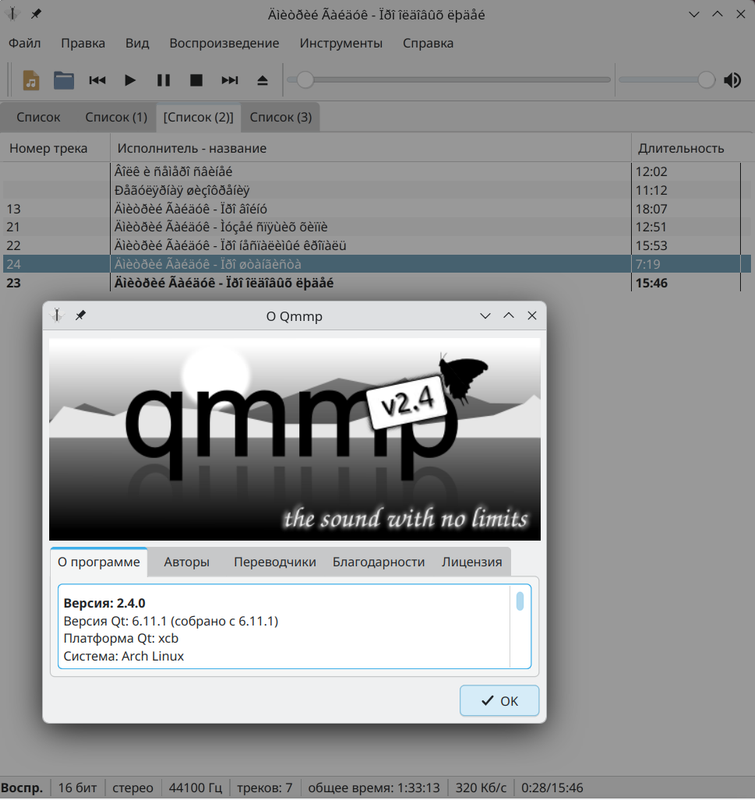Pause playback using the pause icon
Image resolution: width=755 pixels, height=800 pixels.
click(x=163, y=80)
